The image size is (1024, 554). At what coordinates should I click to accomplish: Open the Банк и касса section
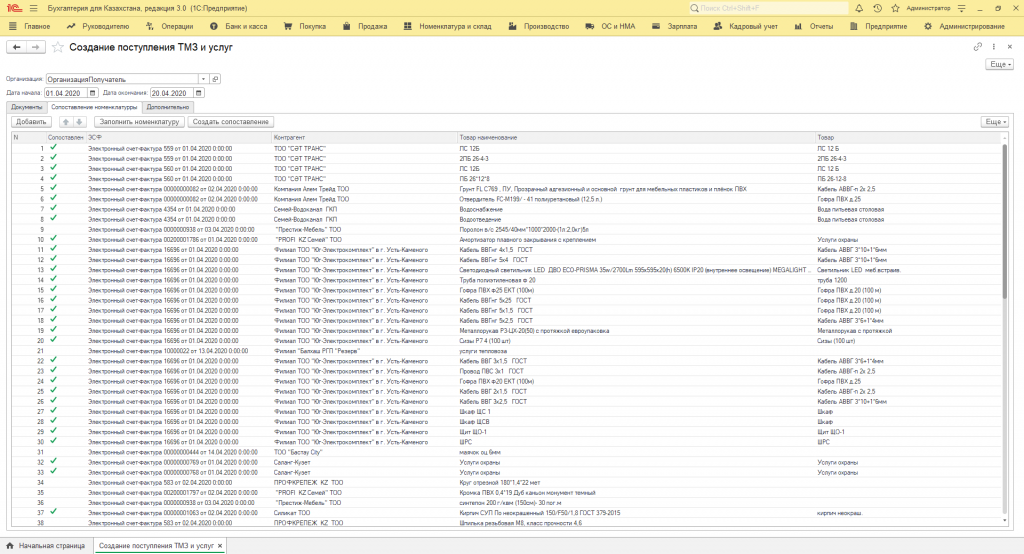[x=239, y=26]
